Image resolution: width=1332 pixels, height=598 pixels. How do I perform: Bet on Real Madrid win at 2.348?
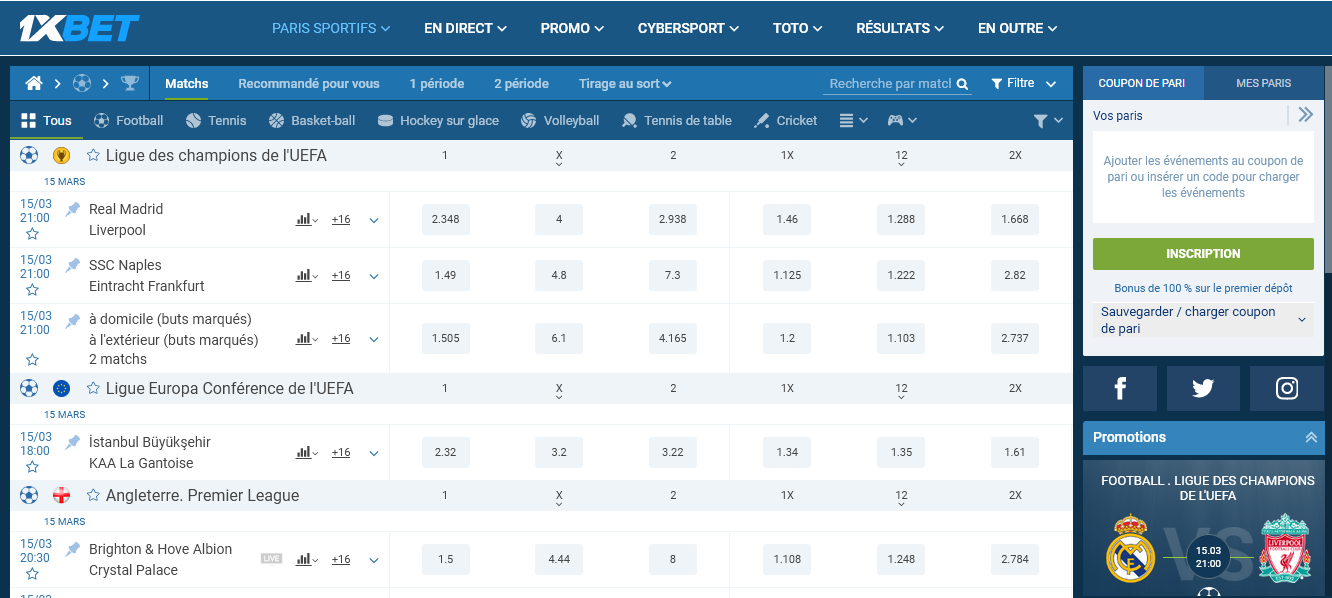446,219
